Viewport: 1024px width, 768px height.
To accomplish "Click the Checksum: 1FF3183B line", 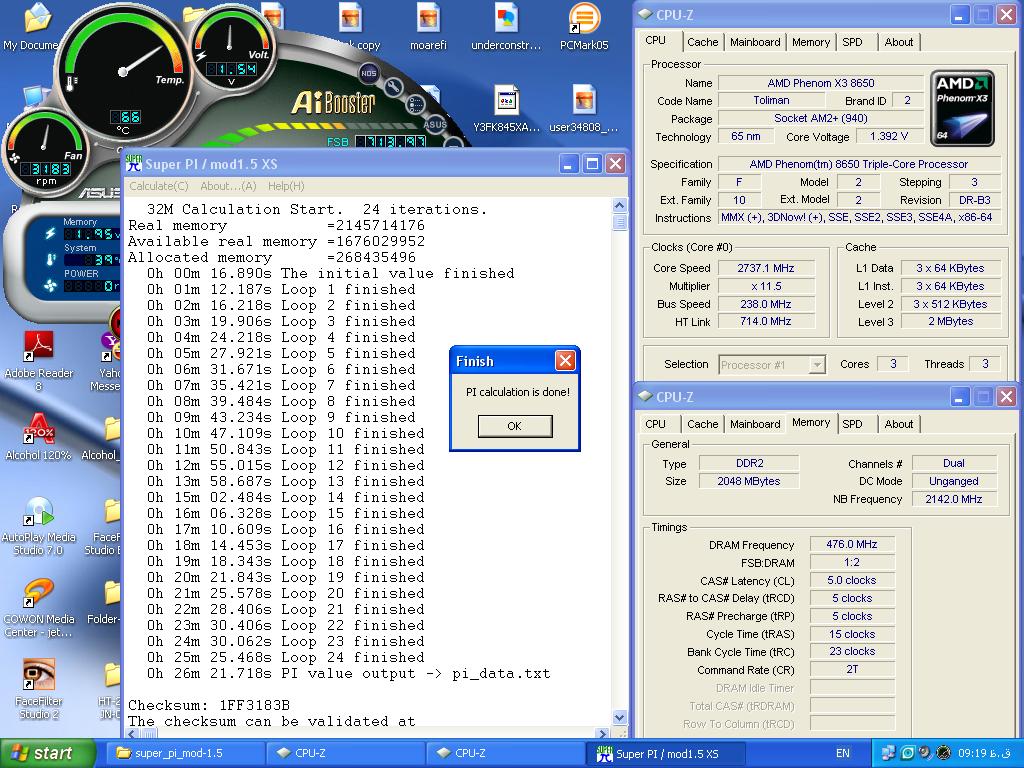I will pyautogui.click(x=209, y=705).
